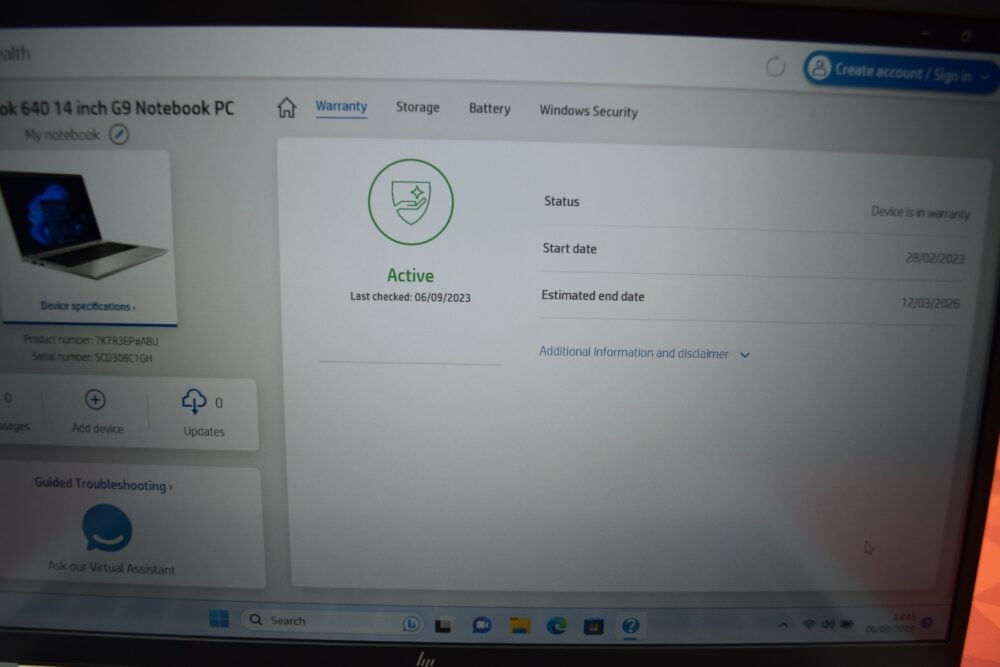Open Microsoft Store from taskbar
Screen dimensions: 1000x667
(x=594, y=627)
